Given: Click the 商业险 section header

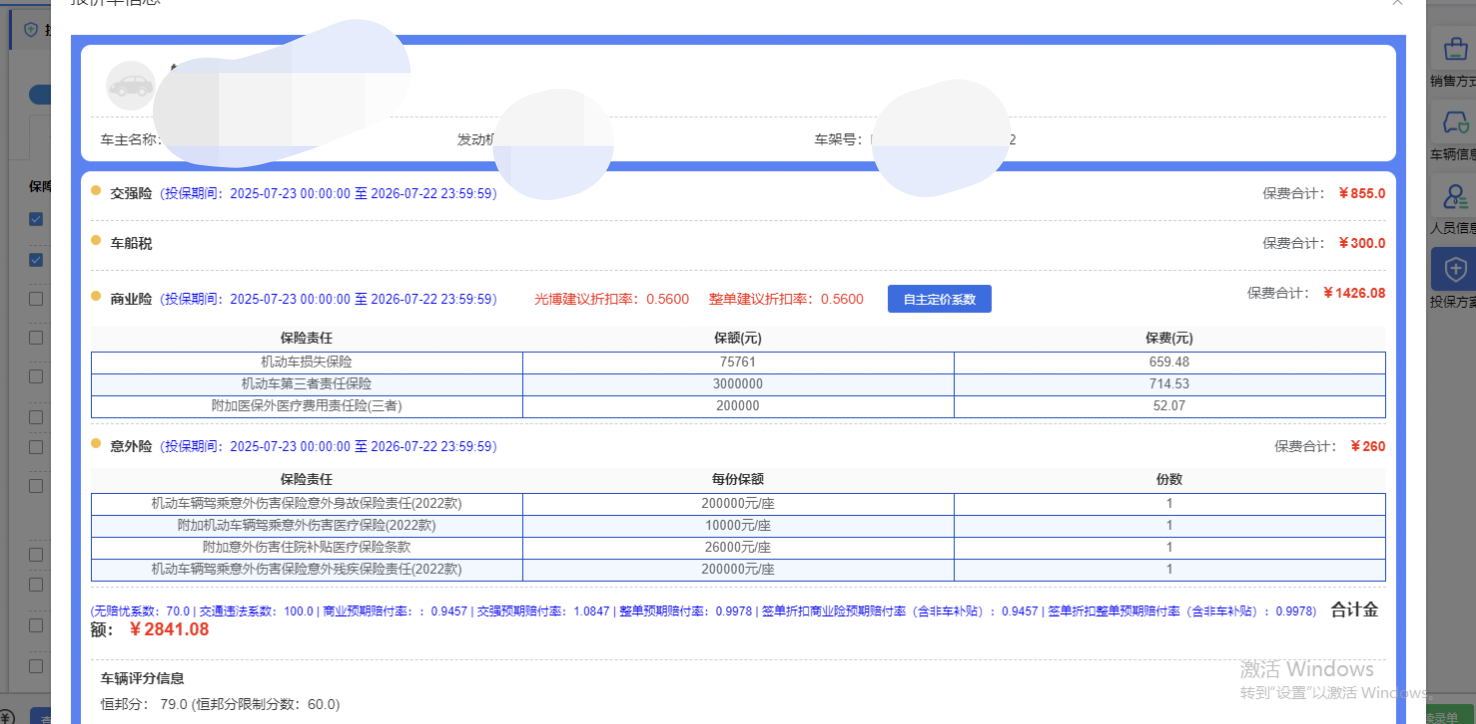Looking at the screenshot, I should 131,299.
